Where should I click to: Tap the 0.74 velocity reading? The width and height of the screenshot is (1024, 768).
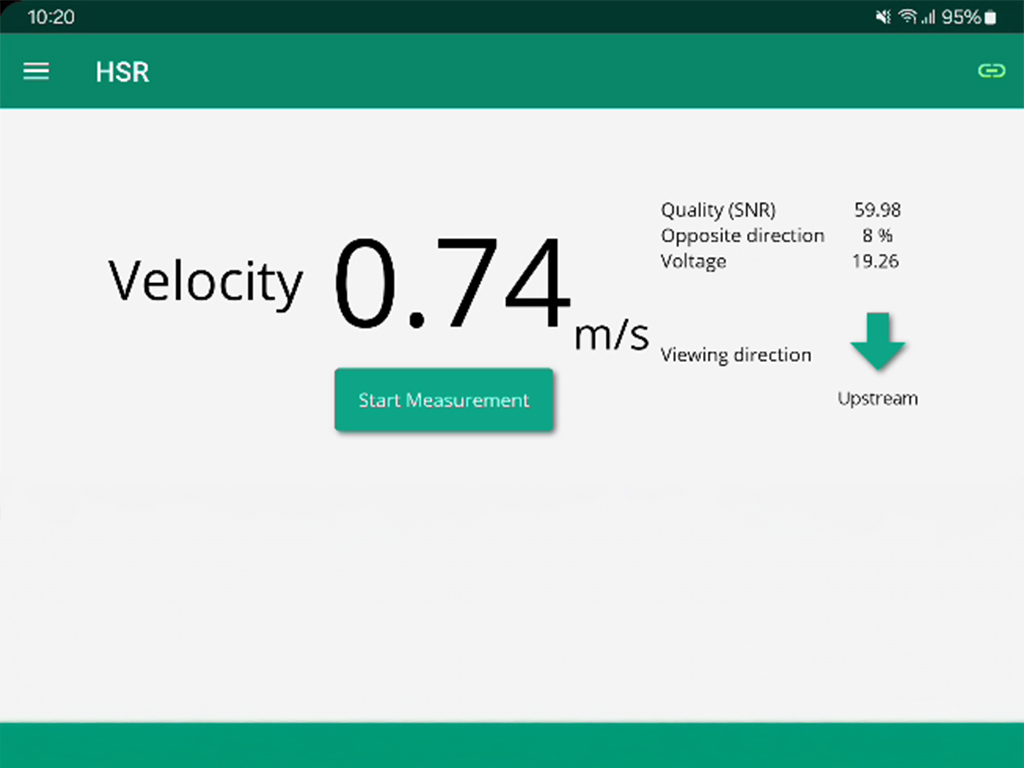tap(452, 284)
